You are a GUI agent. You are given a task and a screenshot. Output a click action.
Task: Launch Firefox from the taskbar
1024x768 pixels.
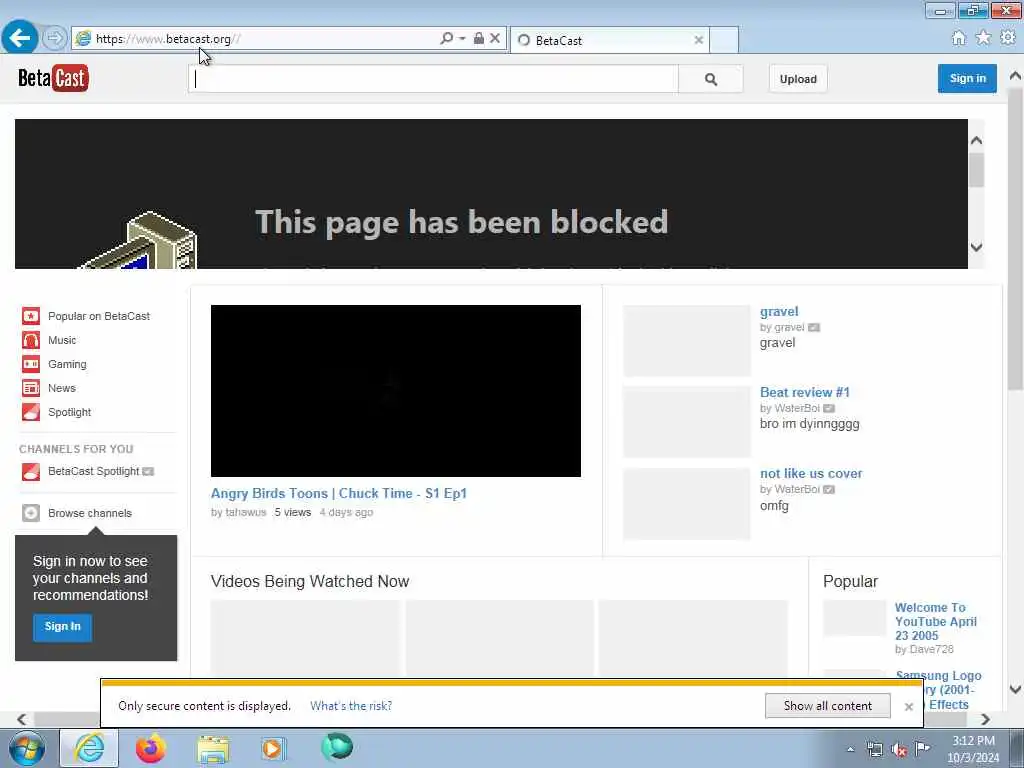[x=151, y=749]
